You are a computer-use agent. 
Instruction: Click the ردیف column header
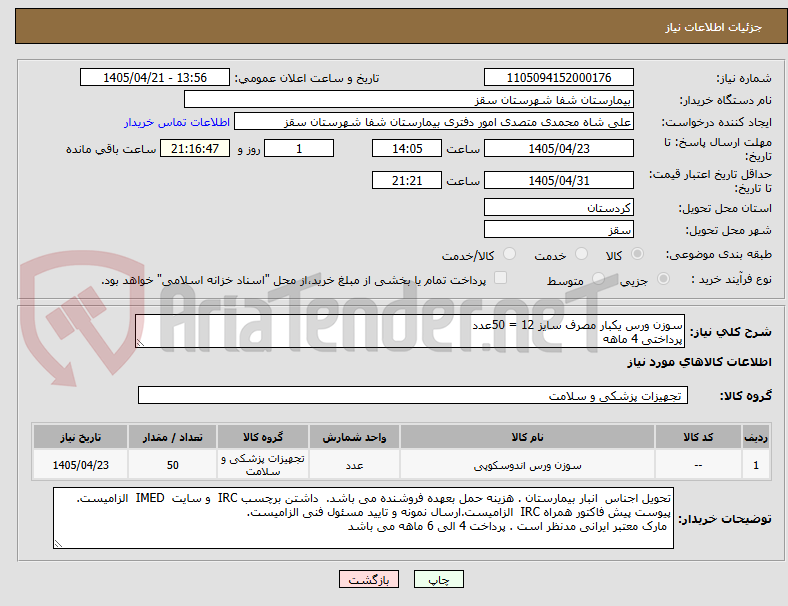tap(755, 437)
